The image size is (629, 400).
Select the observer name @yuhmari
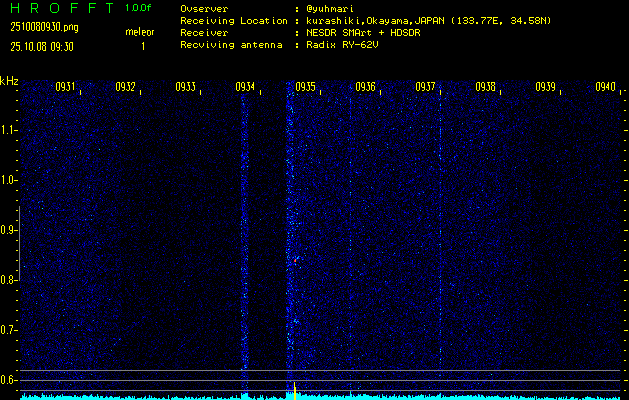[330, 8]
